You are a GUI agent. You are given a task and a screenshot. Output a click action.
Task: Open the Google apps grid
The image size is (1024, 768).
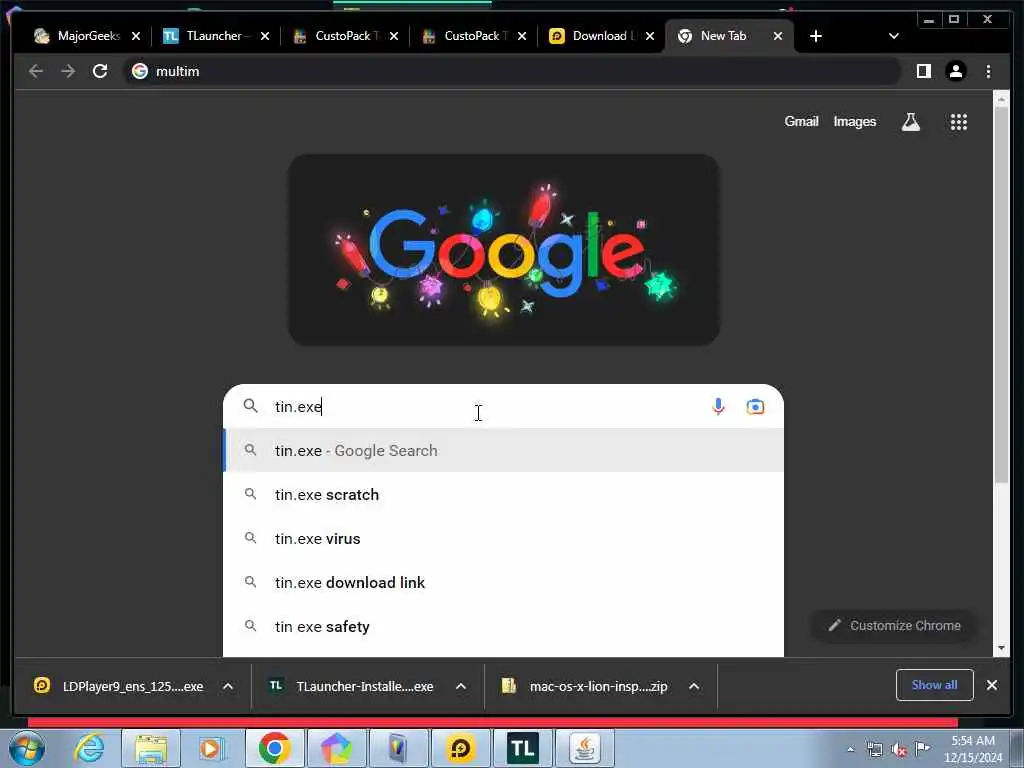pyautogui.click(x=959, y=121)
